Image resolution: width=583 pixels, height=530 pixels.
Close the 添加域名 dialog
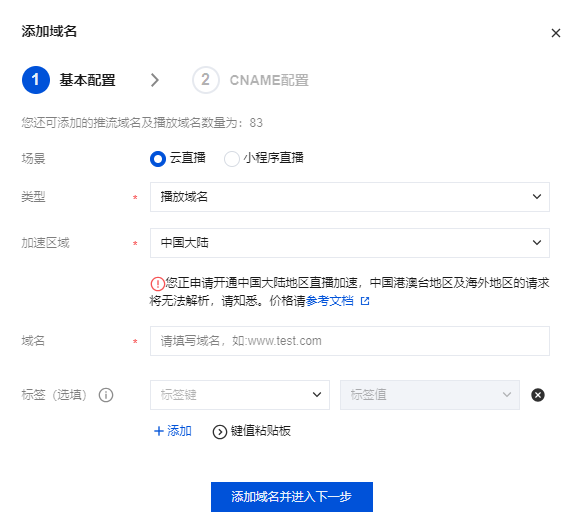coord(555,33)
